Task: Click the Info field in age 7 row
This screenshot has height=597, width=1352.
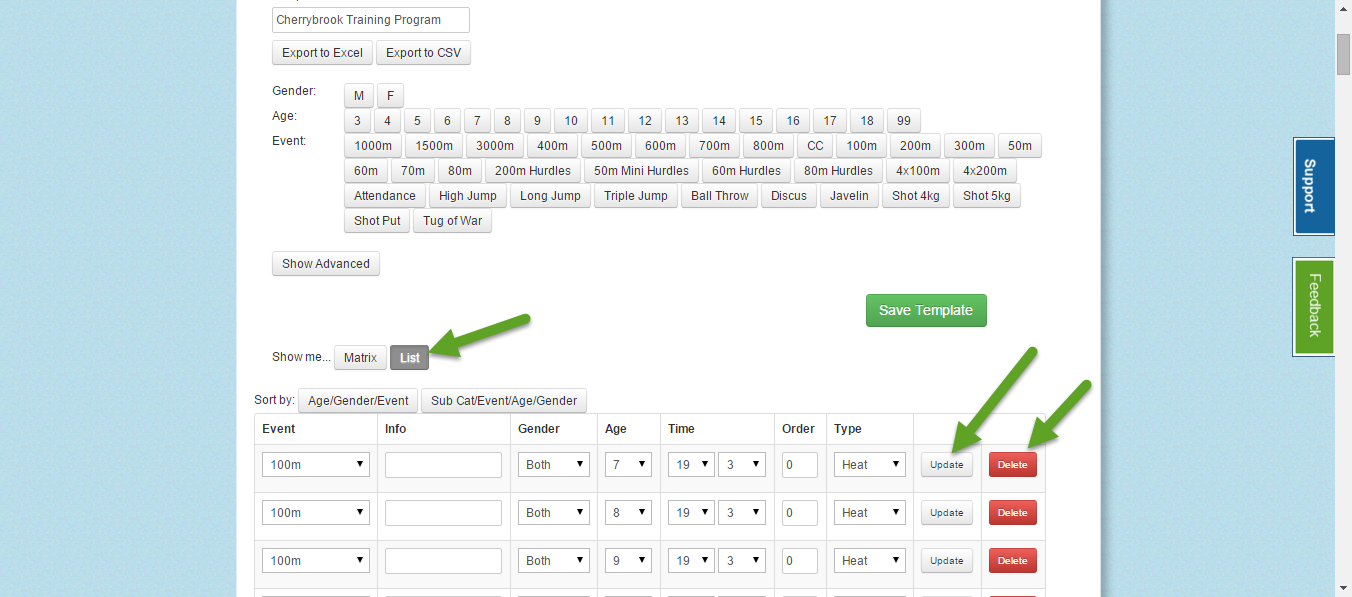Action: (x=443, y=464)
